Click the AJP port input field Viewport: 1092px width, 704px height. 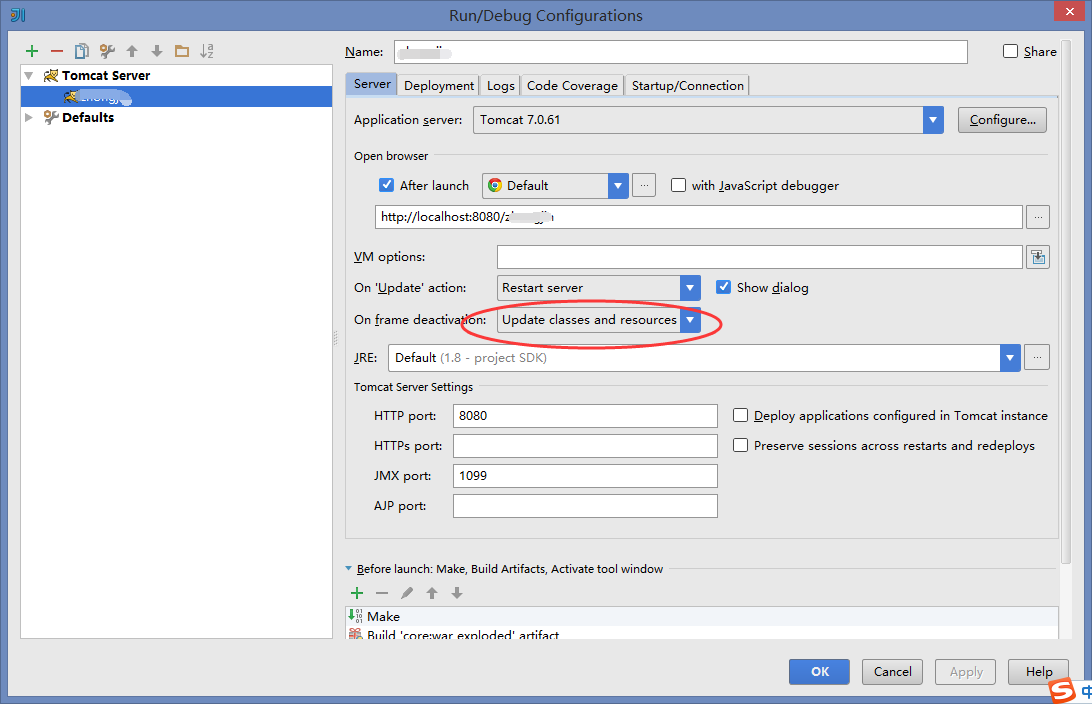585,506
